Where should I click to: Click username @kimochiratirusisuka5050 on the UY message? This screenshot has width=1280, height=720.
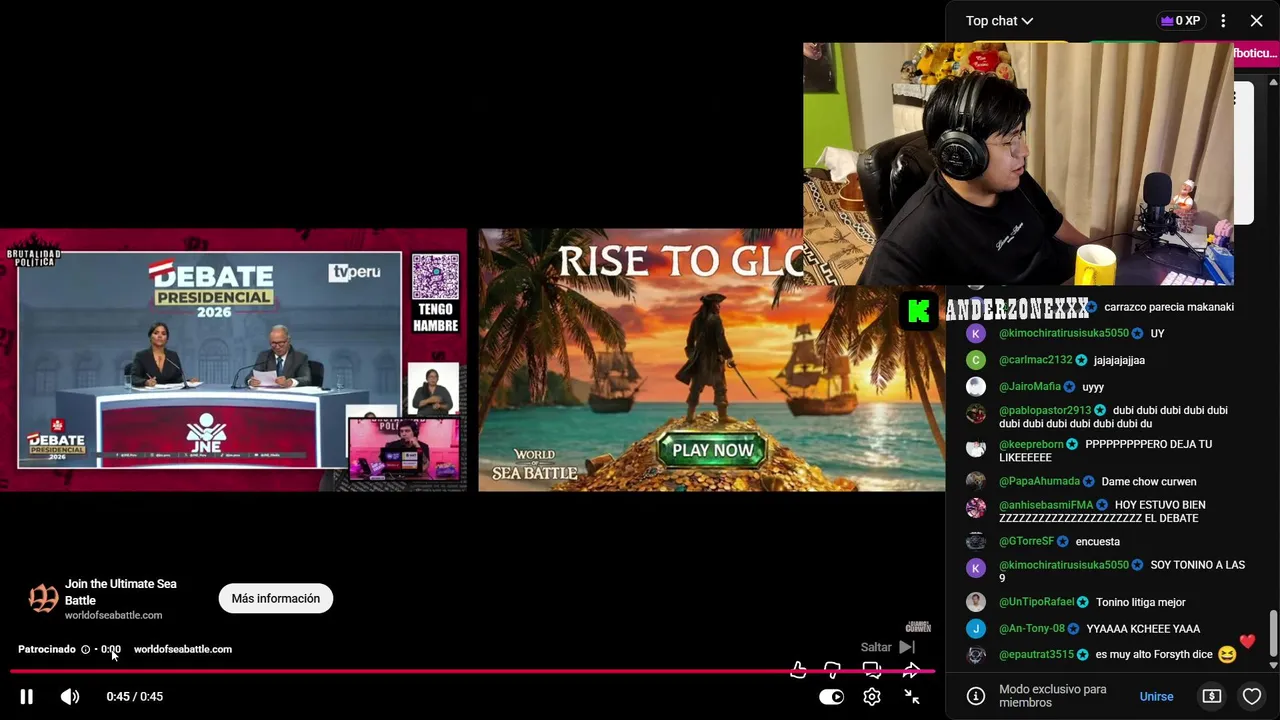pos(1063,333)
